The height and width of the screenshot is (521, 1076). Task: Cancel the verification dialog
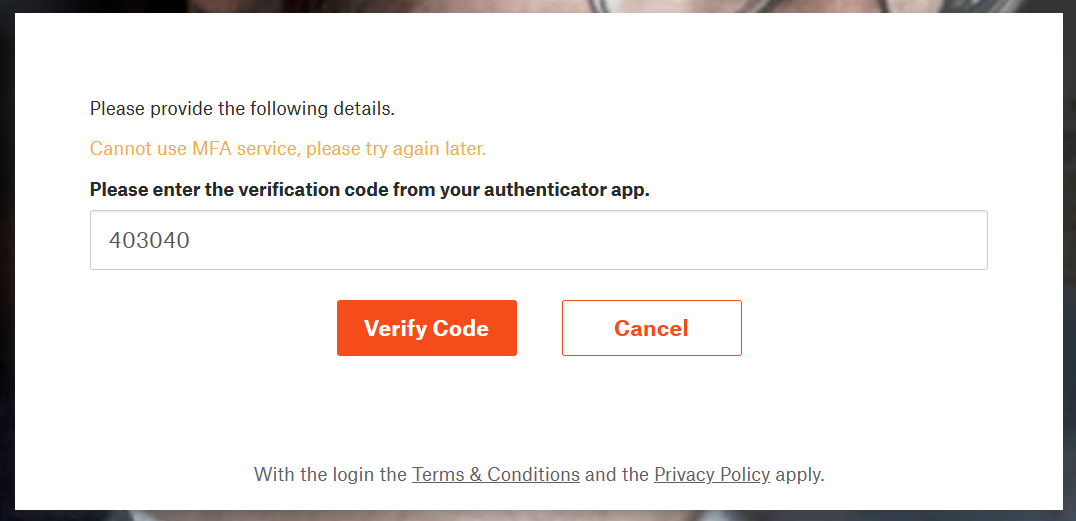click(651, 328)
